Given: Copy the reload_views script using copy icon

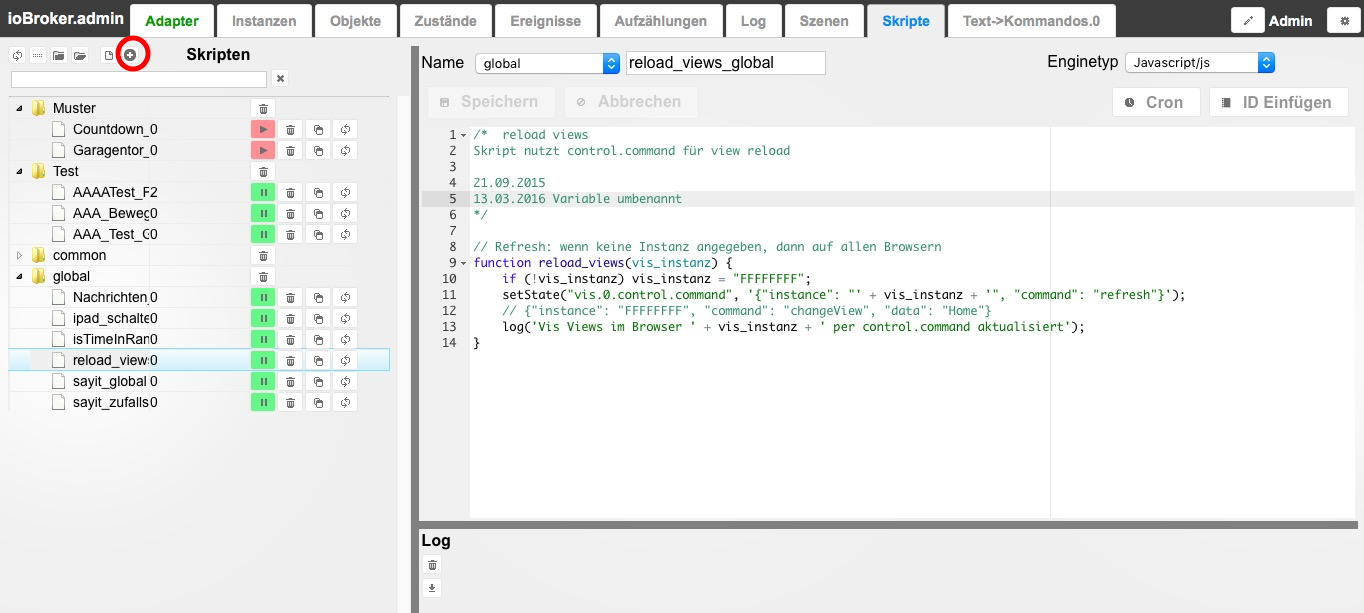Looking at the screenshot, I should 318,360.
